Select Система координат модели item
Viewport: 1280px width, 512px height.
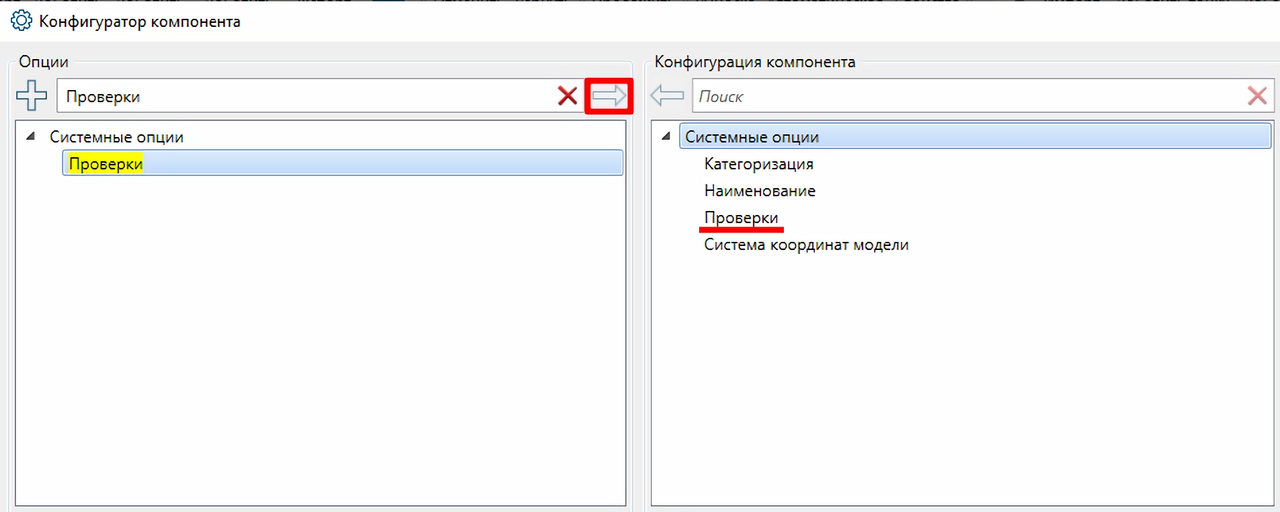[806, 244]
